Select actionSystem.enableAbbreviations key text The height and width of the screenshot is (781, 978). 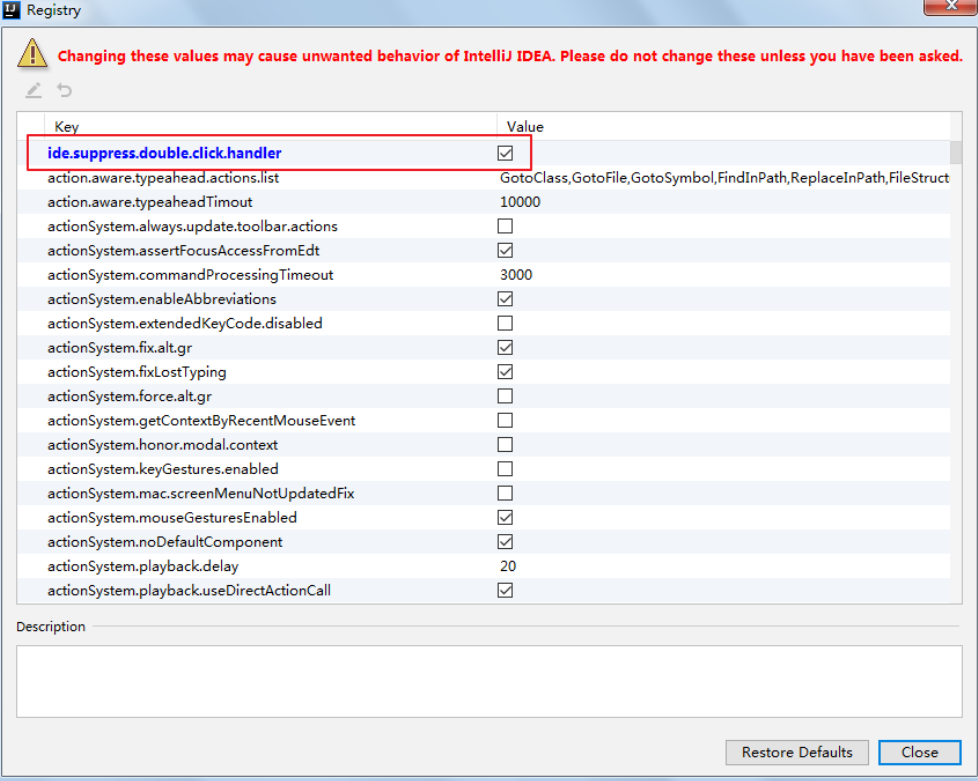click(162, 299)
